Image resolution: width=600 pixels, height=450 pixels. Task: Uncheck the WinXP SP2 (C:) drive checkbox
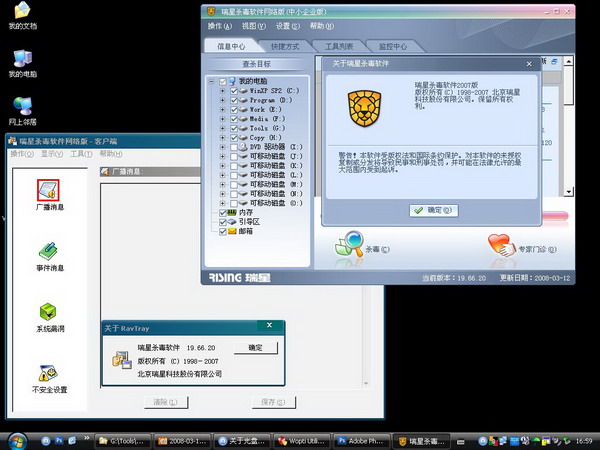pos(234,91)
